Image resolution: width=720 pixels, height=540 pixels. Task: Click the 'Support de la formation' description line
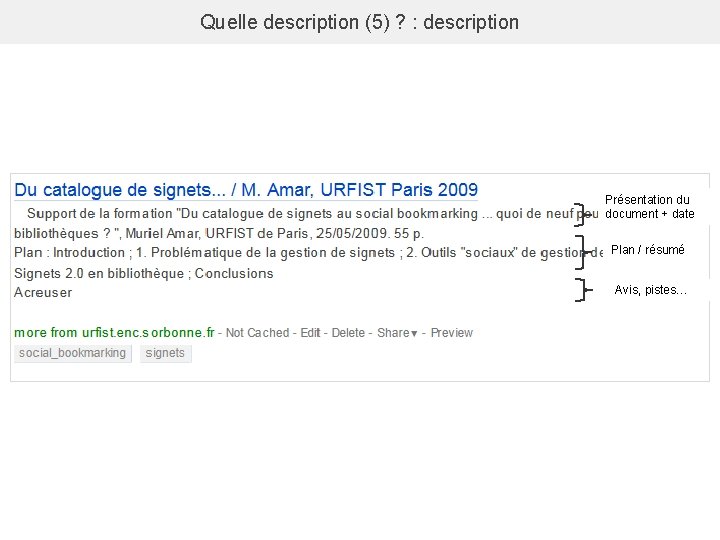coord(312,214)
